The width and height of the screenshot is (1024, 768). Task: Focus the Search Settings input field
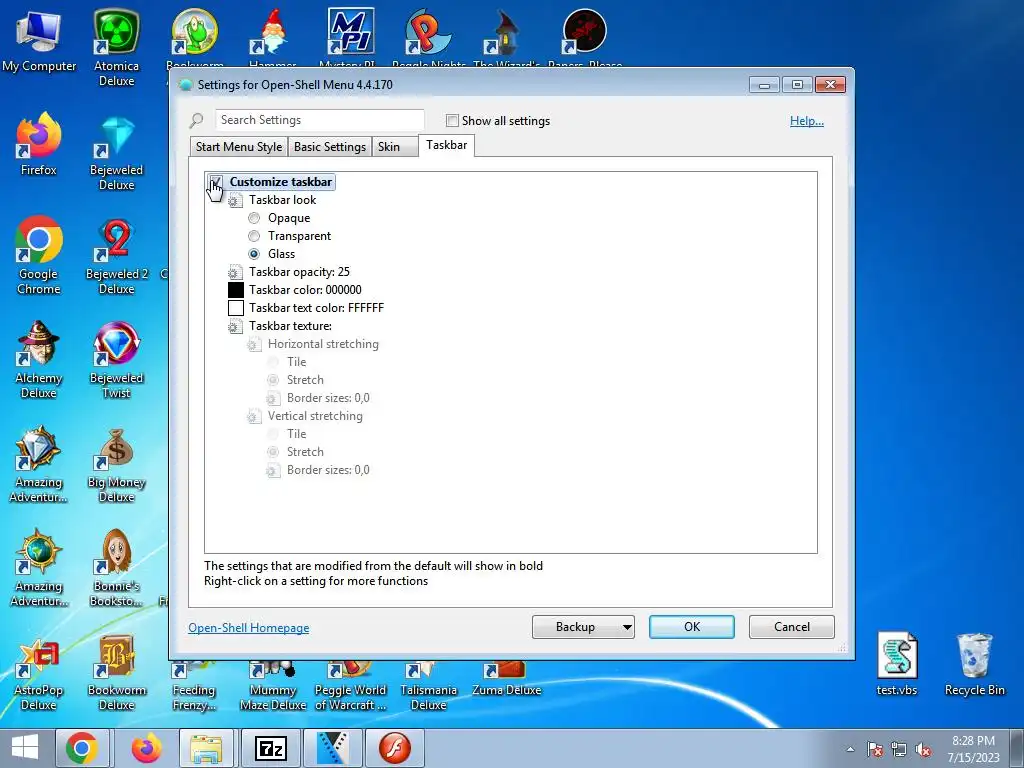(320, 120)
